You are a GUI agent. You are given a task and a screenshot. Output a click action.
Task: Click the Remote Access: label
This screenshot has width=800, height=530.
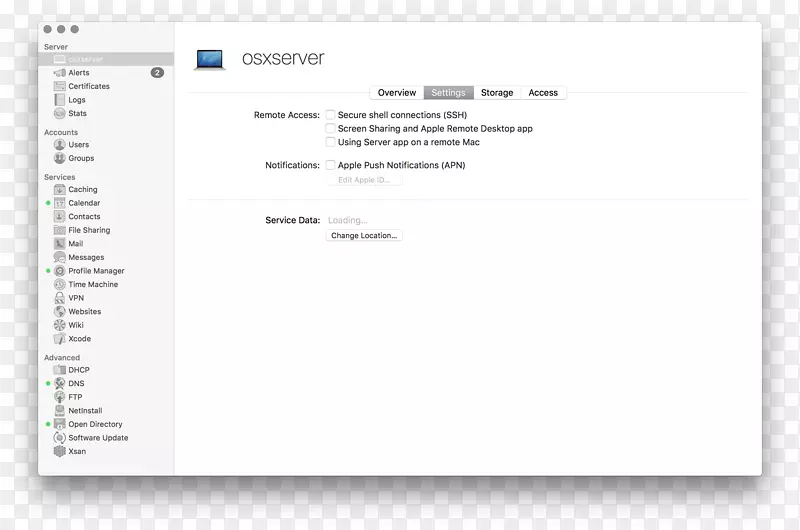click(287, 115)
